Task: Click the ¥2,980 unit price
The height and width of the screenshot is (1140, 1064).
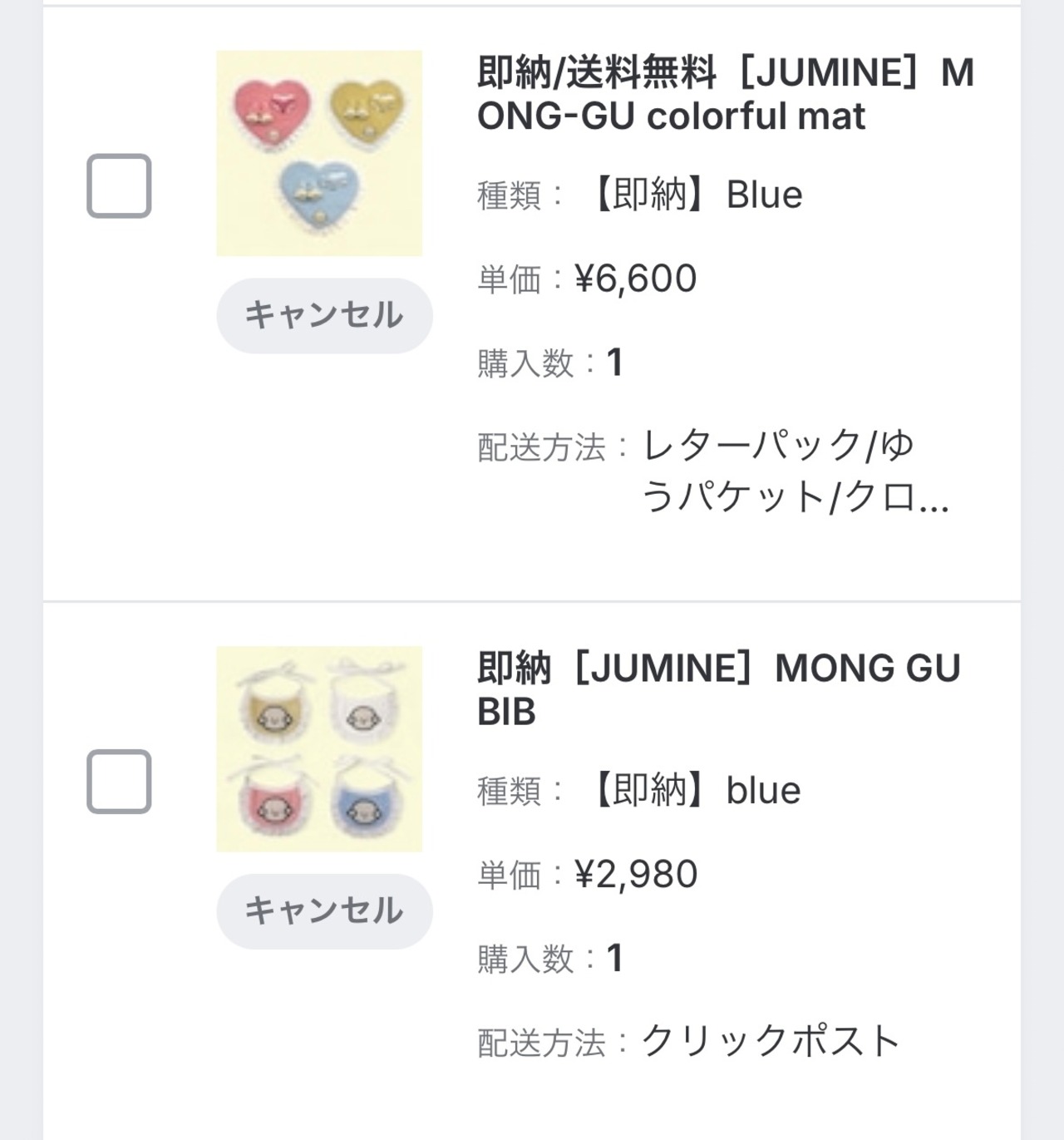Action: 636,874
